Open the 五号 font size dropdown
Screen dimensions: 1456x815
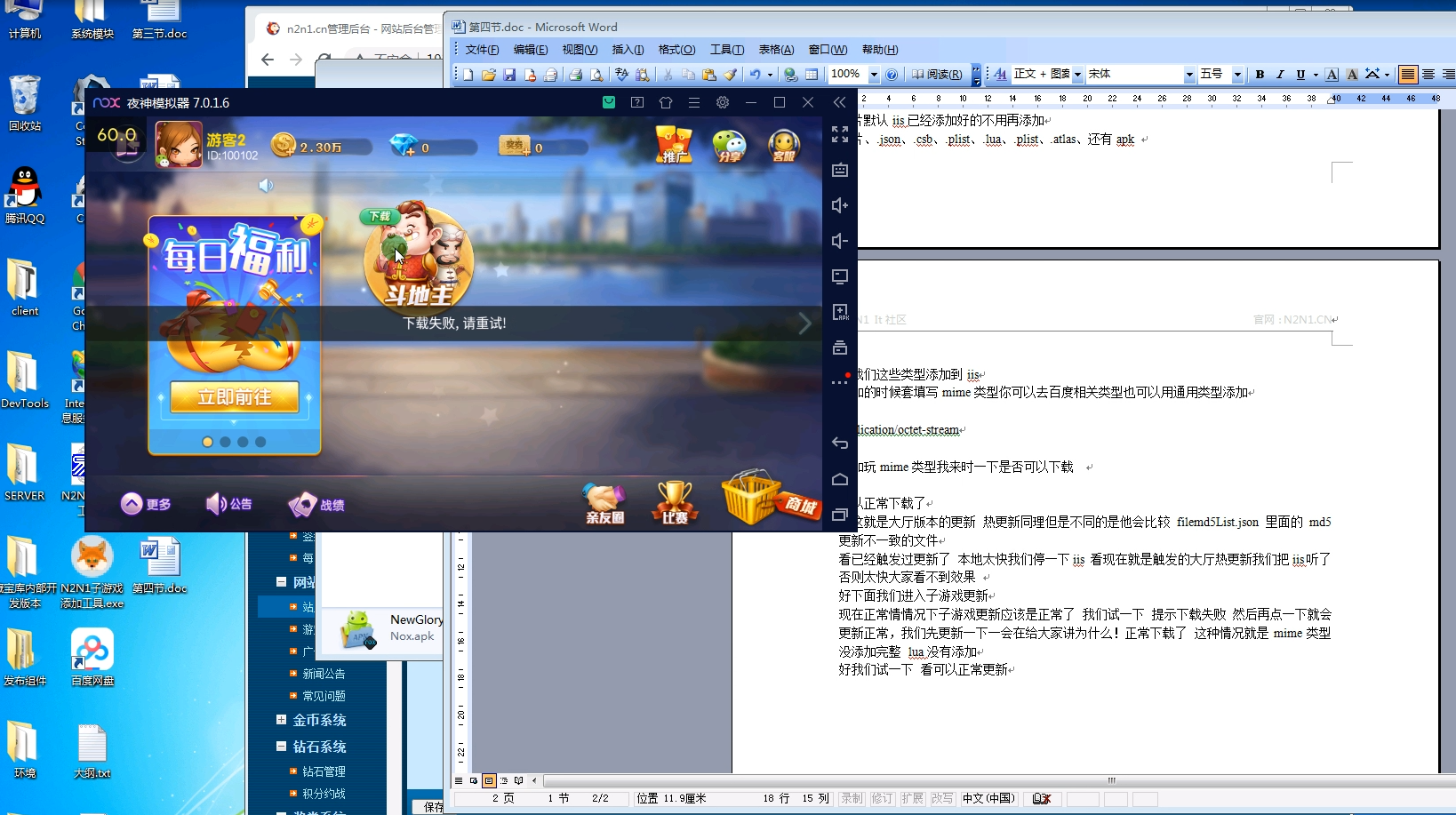coord(1236,75)
